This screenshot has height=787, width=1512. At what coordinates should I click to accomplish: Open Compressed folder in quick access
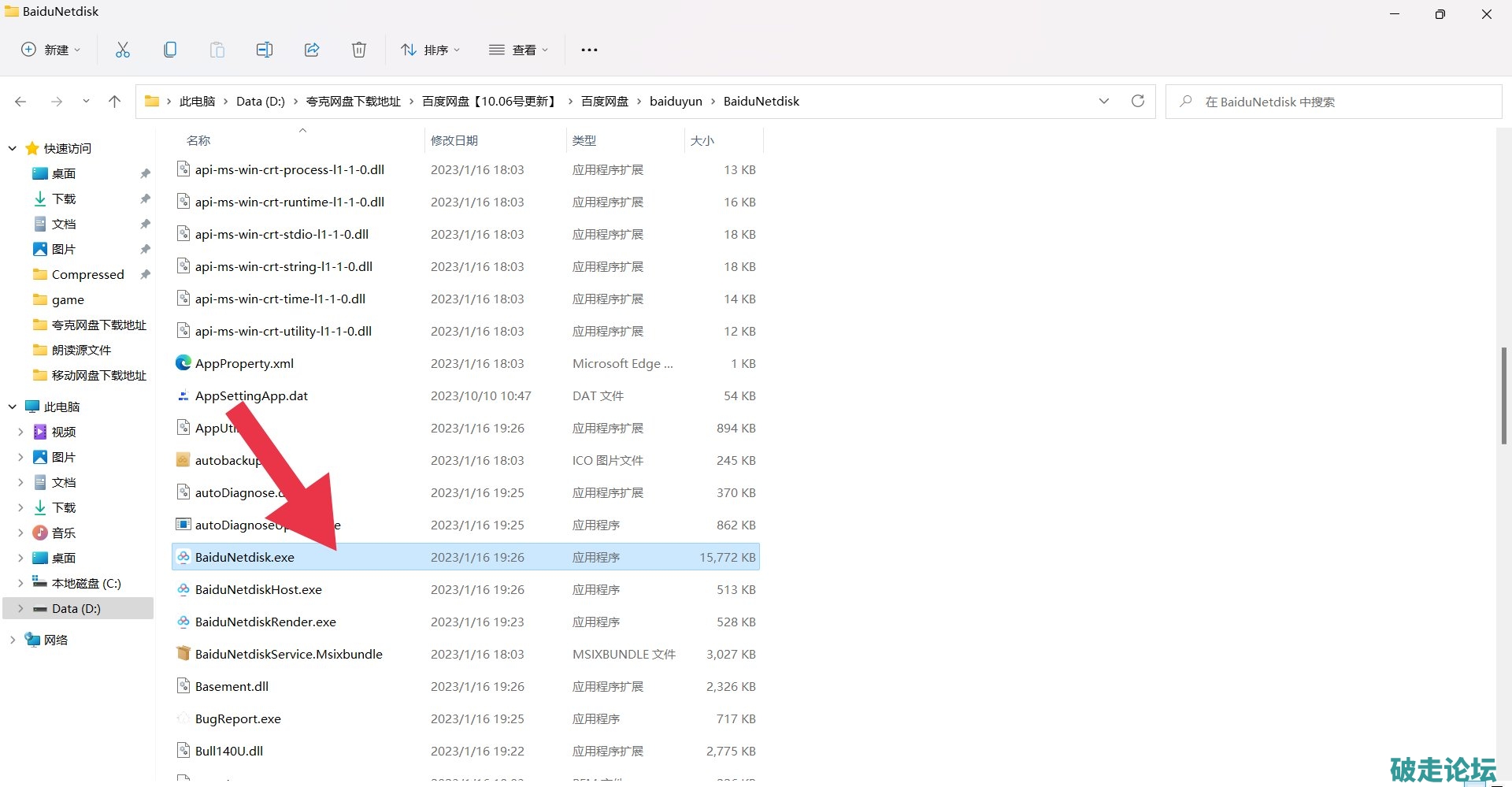tap(87, 274)
